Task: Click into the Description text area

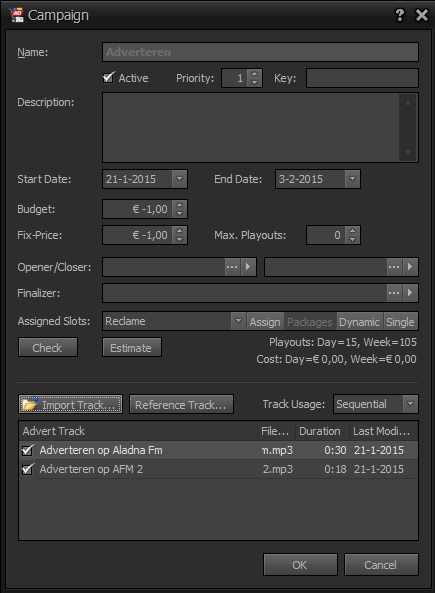Action: click(x=250, y=128)
